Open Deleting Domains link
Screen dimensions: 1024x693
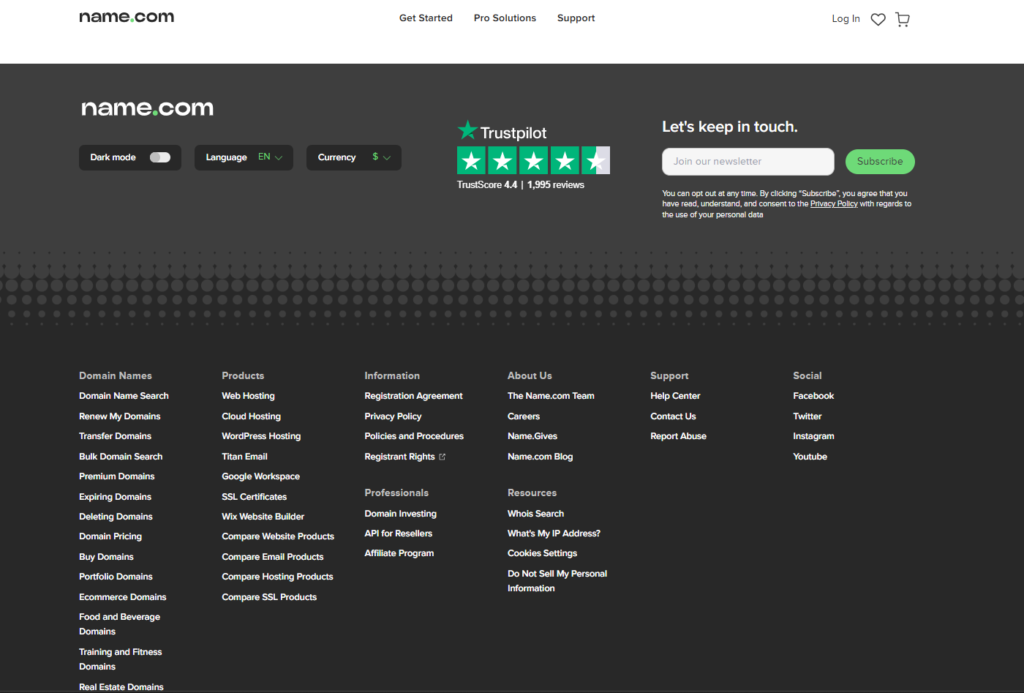[x=116, y=517]
